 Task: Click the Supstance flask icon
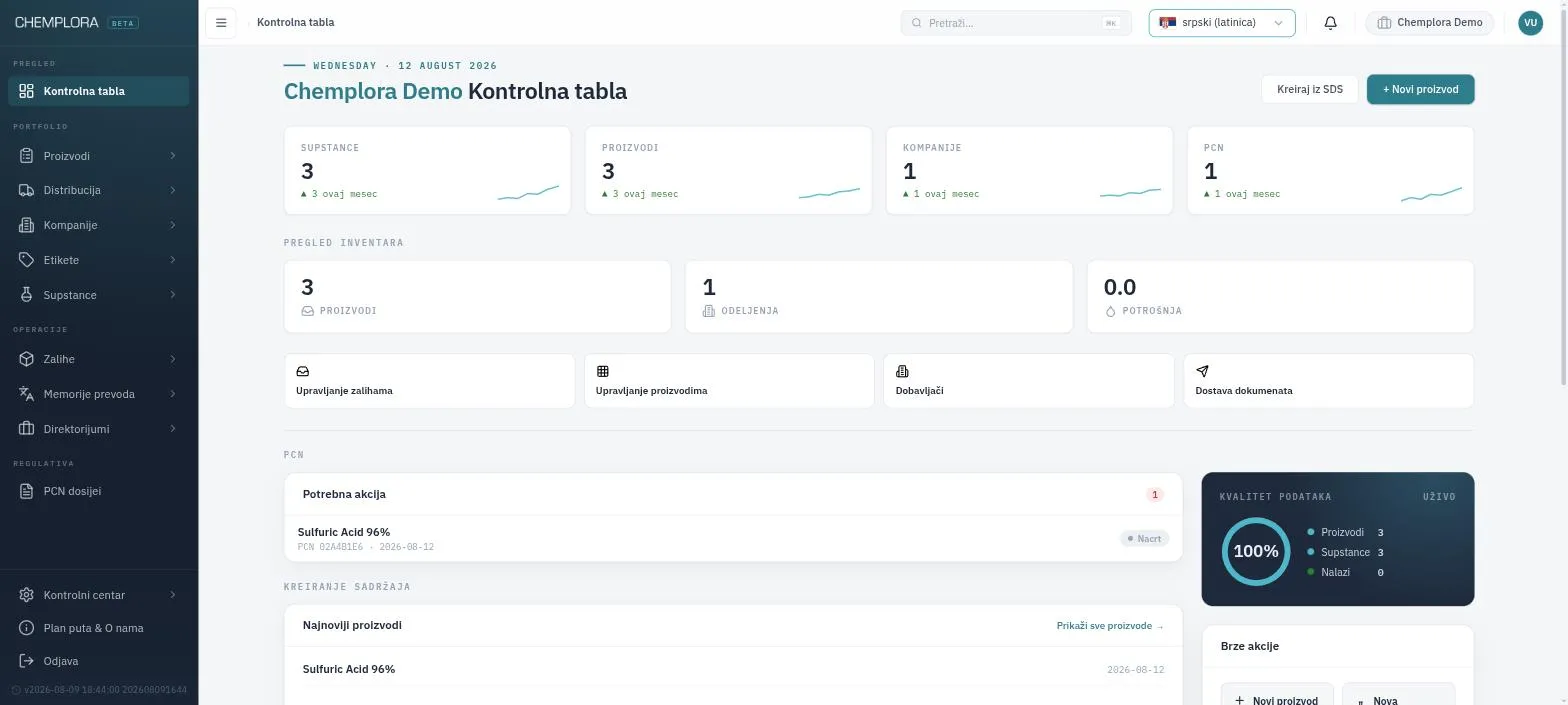[x=27, y=295]
